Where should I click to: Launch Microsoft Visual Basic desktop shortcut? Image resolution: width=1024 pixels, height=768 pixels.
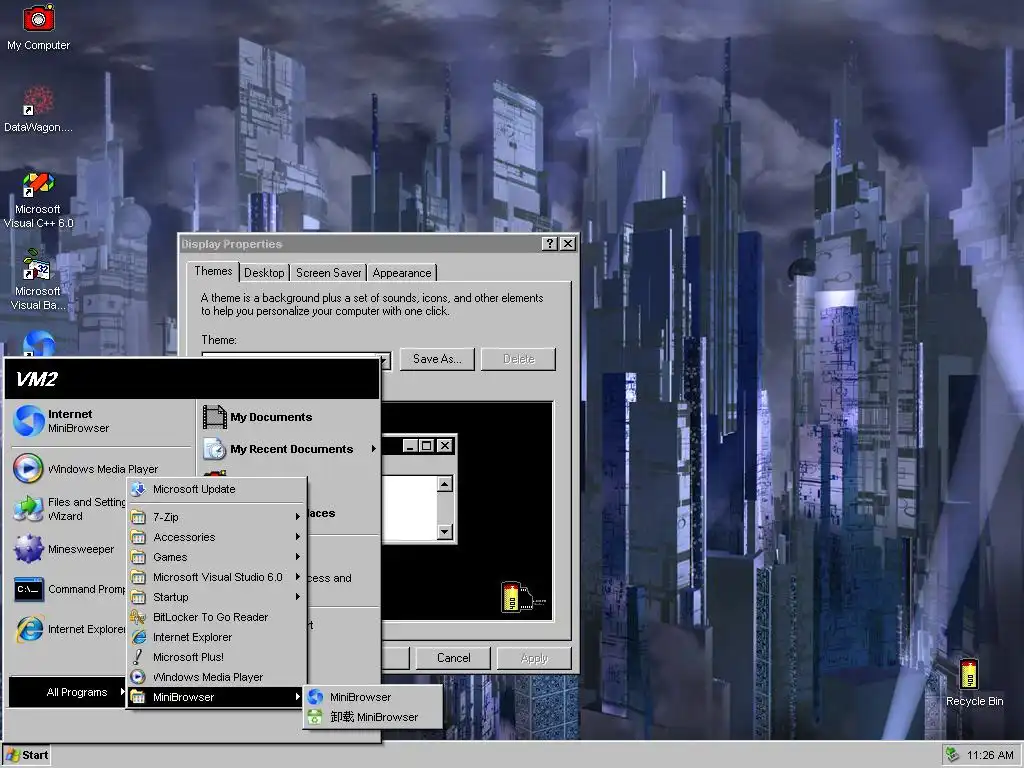(39, 280)
